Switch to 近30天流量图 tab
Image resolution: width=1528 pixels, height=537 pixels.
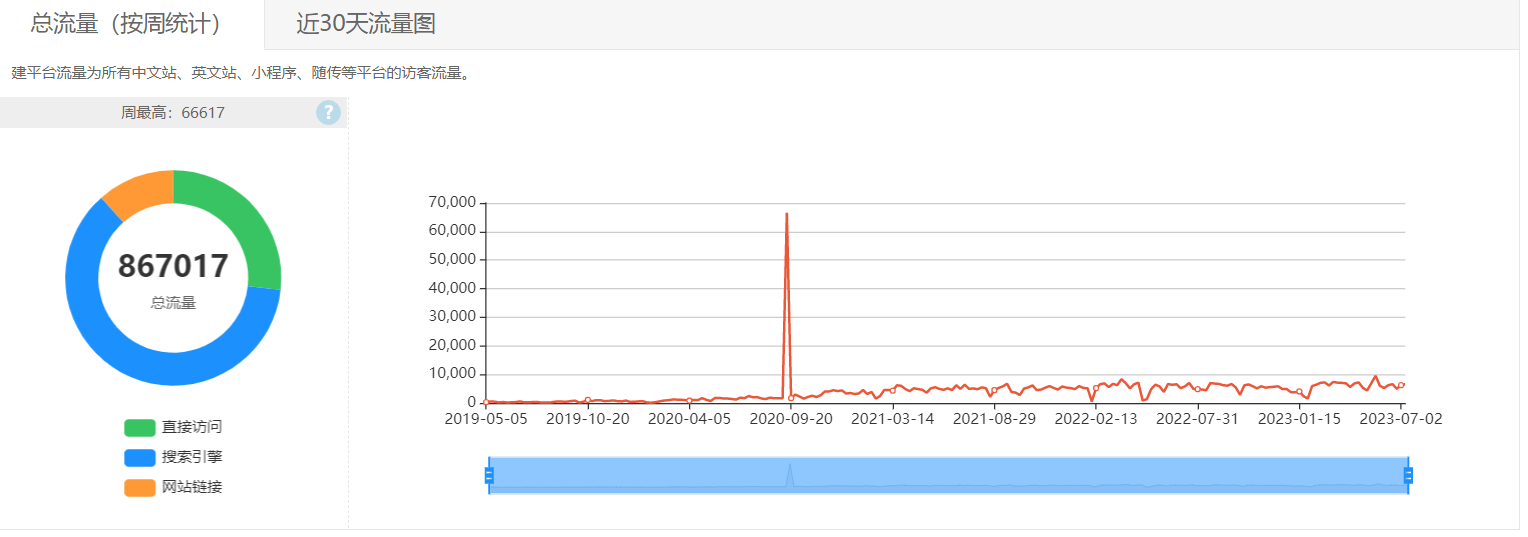pyautogui.click(x=366, y=24)
